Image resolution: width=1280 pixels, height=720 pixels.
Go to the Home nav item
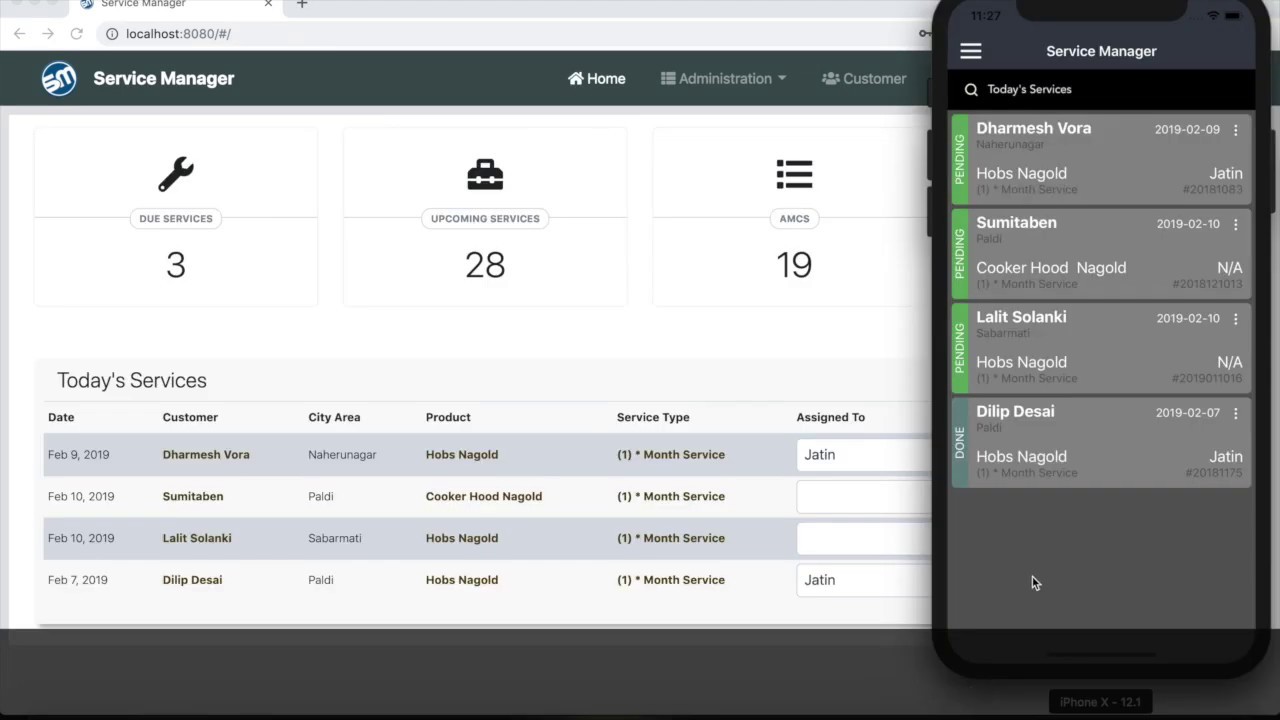click(596, 78)
